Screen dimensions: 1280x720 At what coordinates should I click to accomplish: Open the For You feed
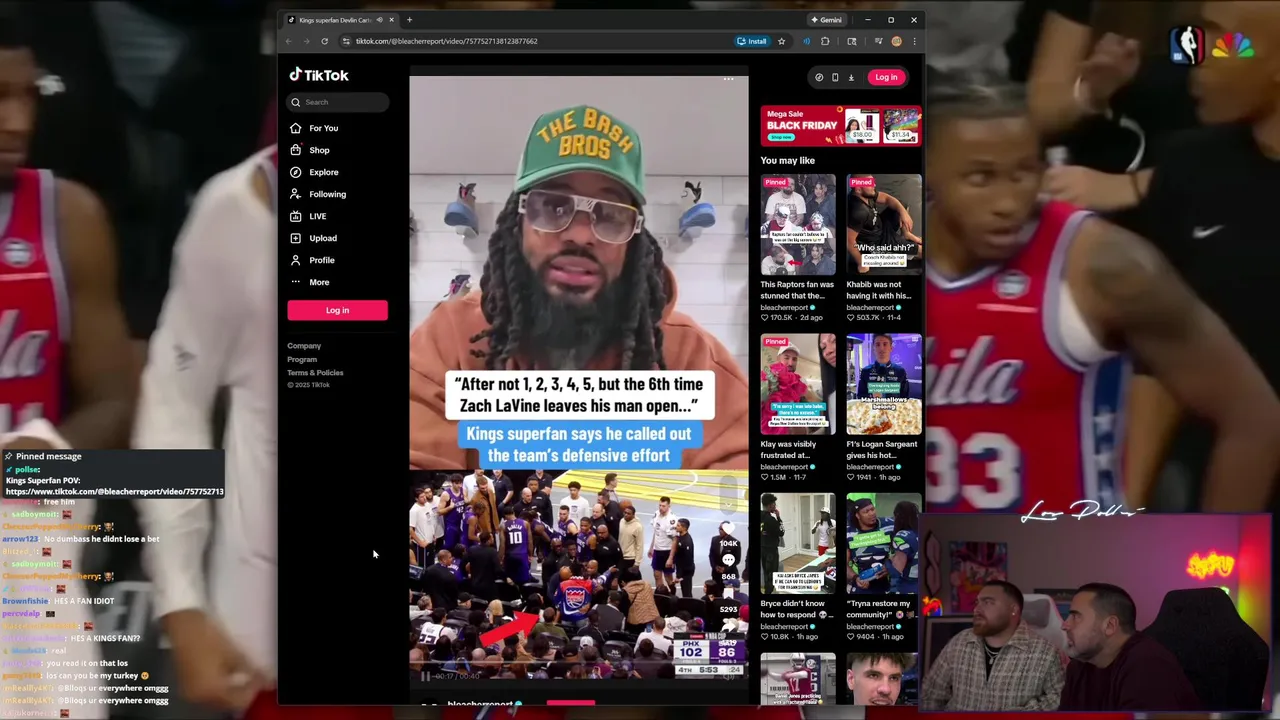(x=314, y=128)
